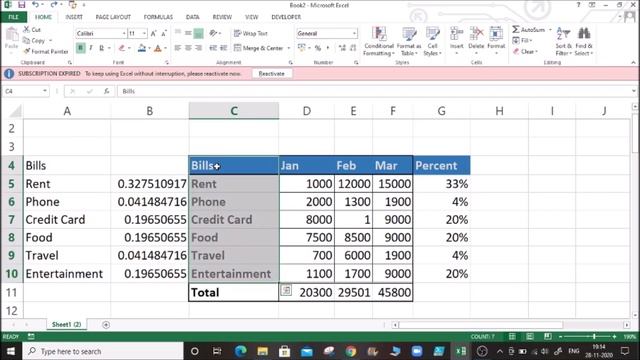Open Conditional Formatting
Viewport: 640px width, 360px height.
(x=379, y=41)
